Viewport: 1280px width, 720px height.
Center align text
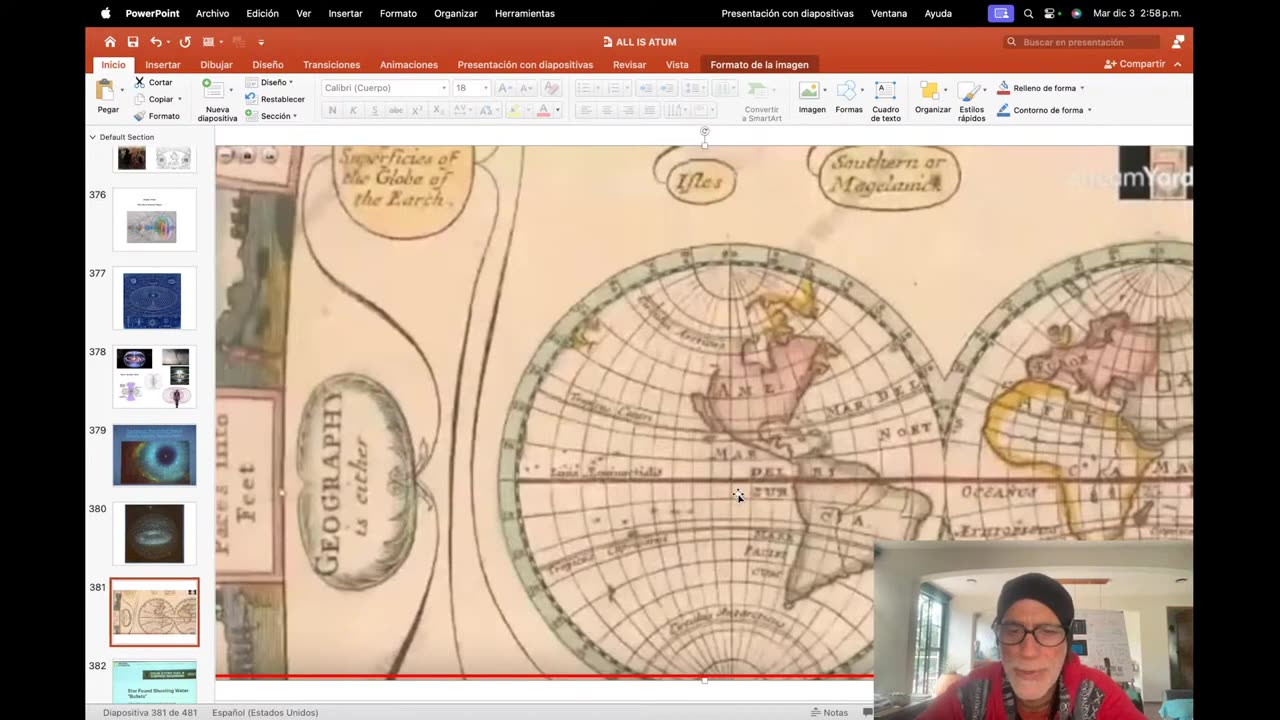[607, 110]
